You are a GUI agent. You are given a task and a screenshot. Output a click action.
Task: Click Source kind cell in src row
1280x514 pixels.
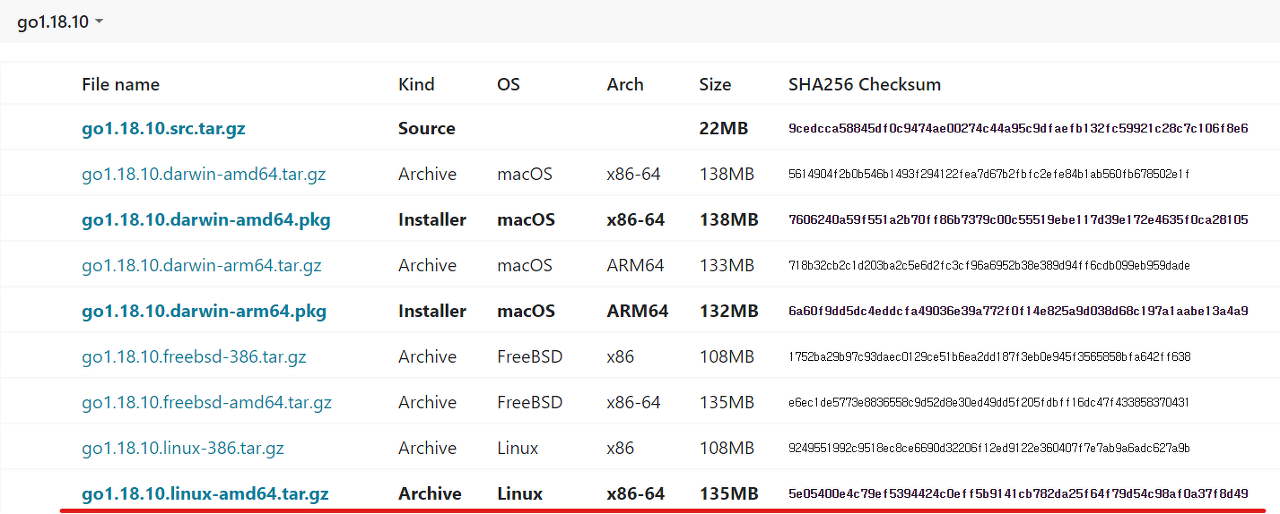pos(426,128)
